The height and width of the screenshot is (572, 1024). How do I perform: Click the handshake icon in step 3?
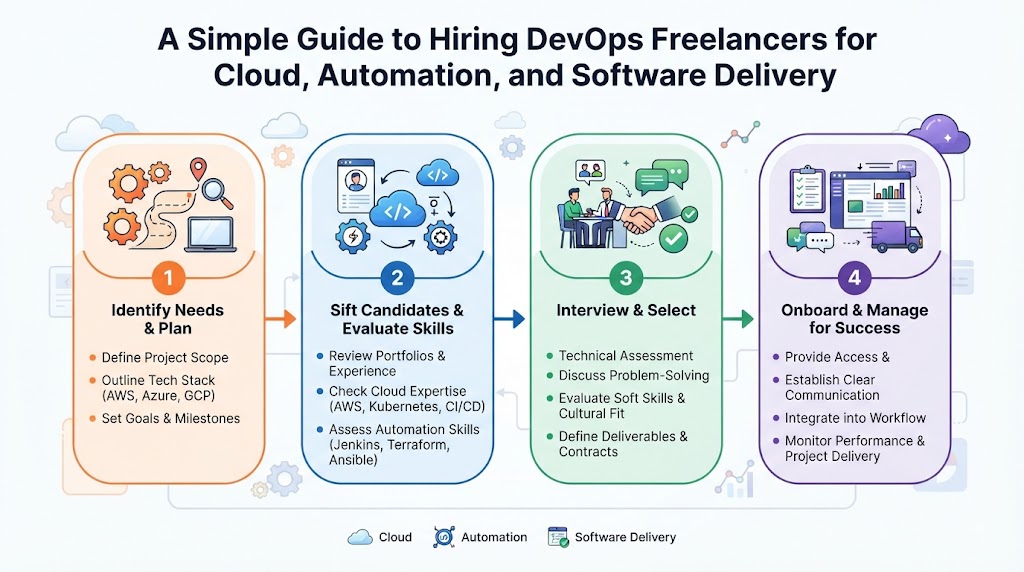coord(647,214)
